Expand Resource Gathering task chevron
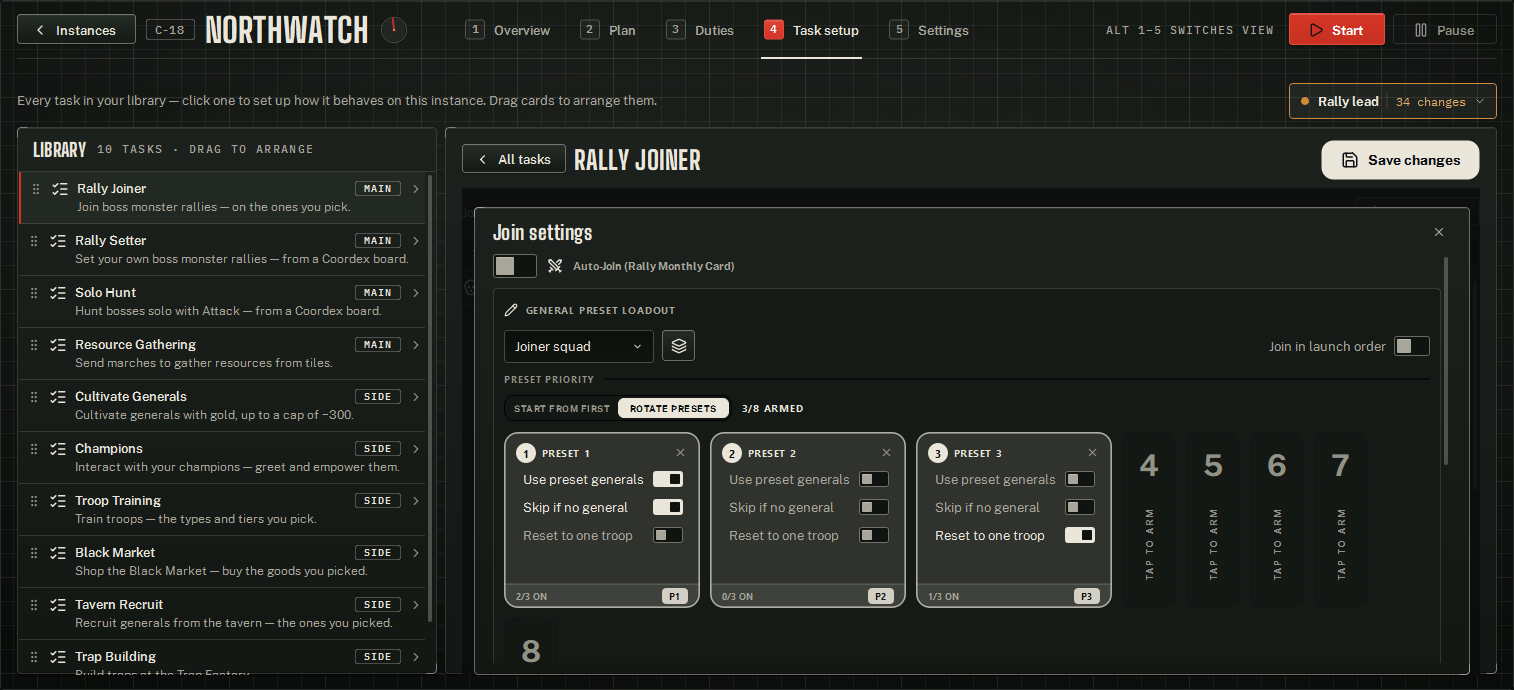The image size is (1514, 690). [x=417, y=345]
